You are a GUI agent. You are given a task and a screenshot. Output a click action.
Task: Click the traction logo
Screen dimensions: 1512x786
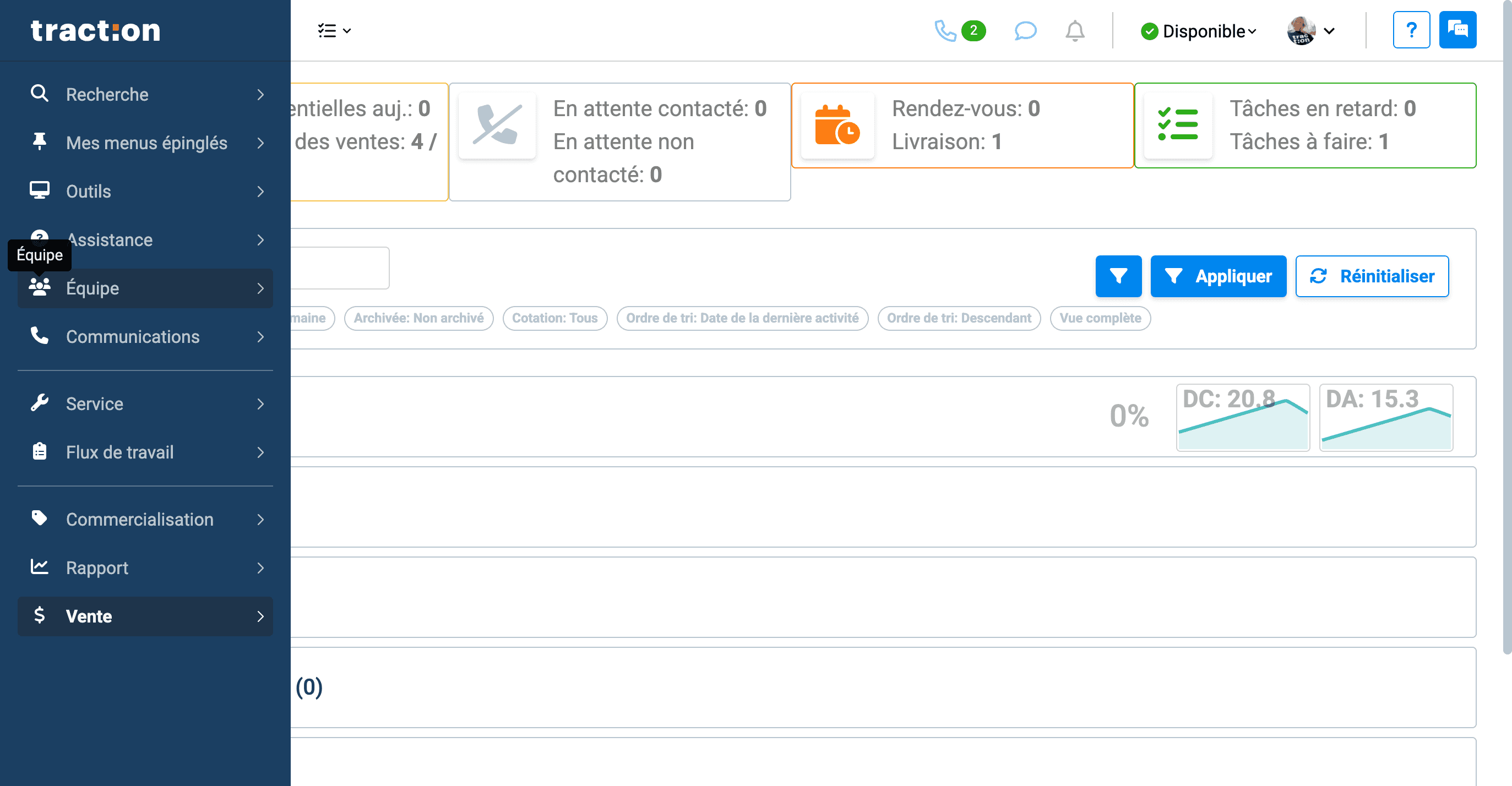click(x=95, y=30)
